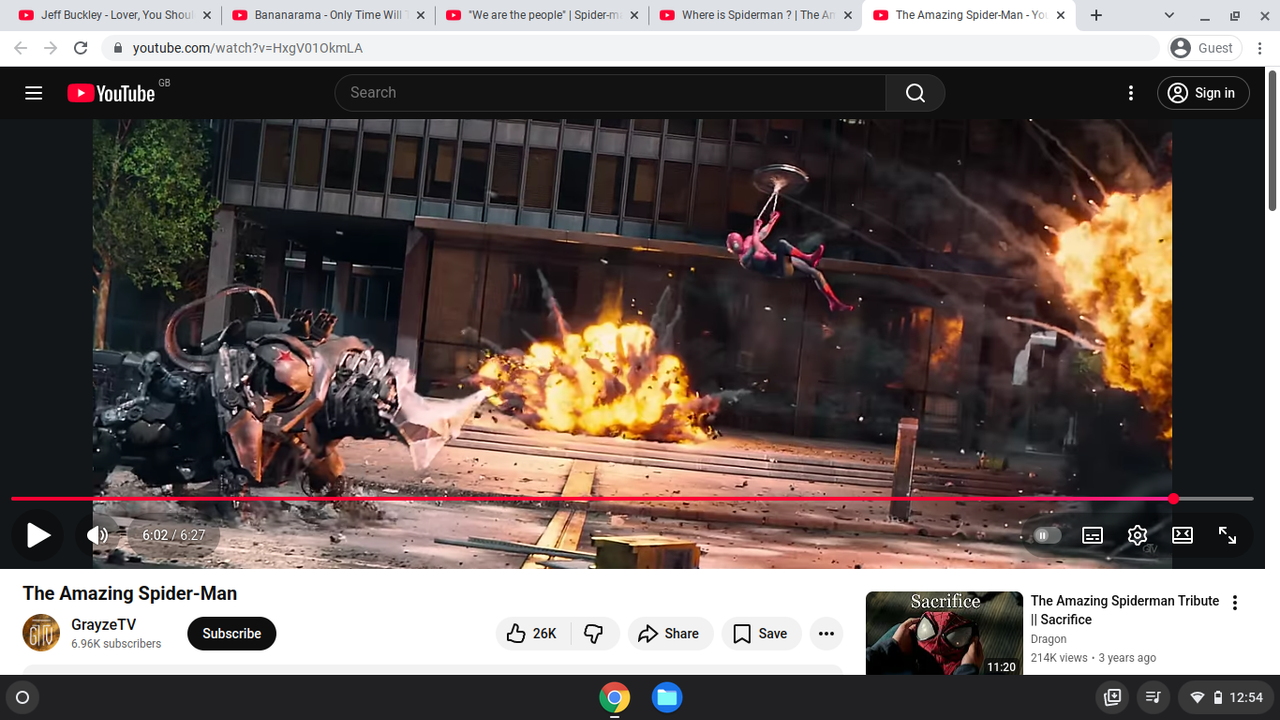Enter full screen mode

point(1227,535)
